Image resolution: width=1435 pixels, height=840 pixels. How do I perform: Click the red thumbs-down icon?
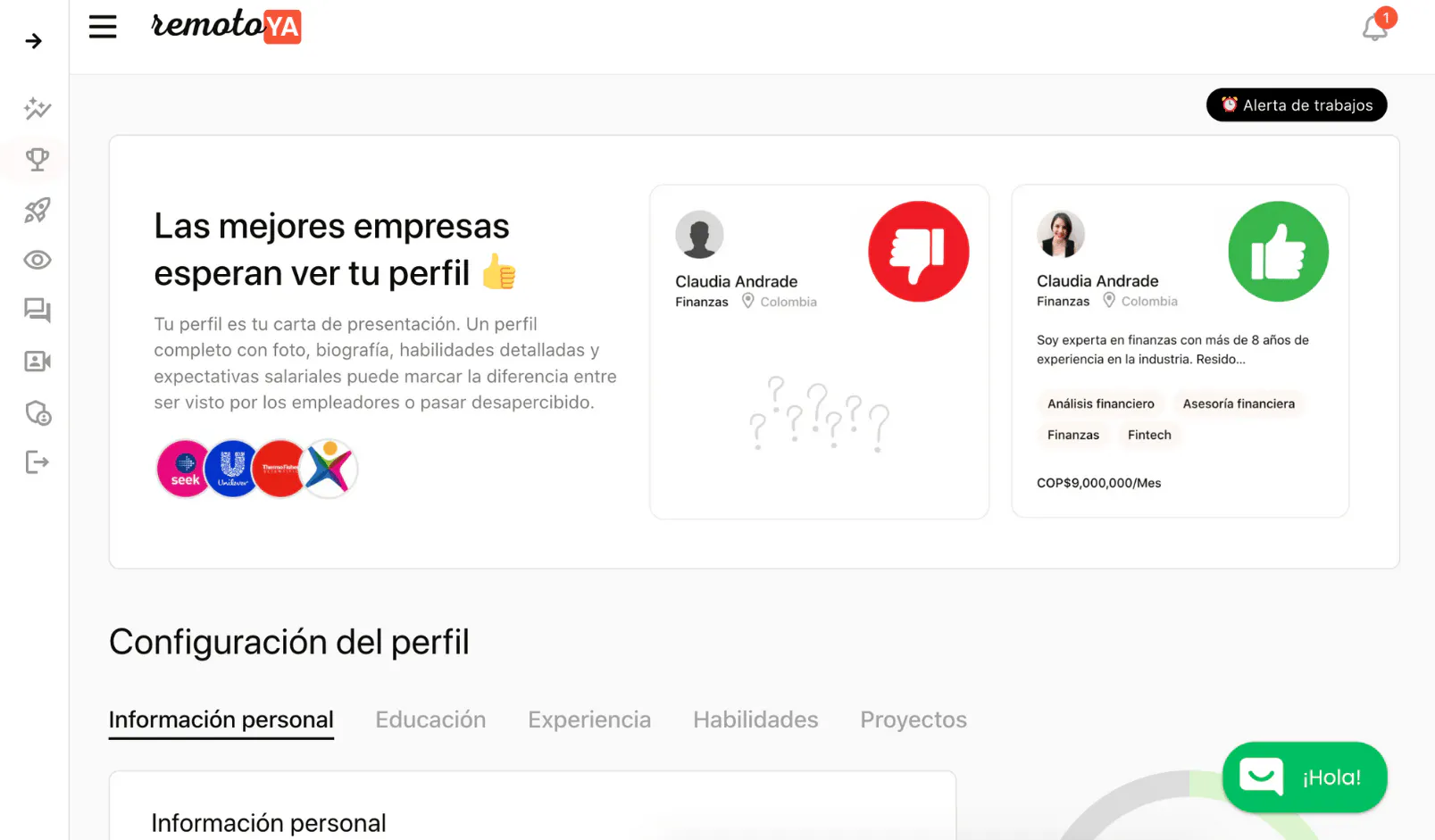point(919,252)
